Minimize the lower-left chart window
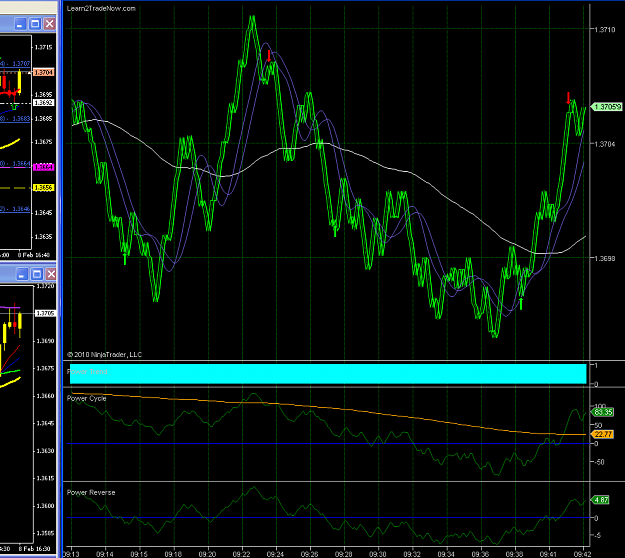The width and height of the screenshot is (625, 558). coord(22,274)
